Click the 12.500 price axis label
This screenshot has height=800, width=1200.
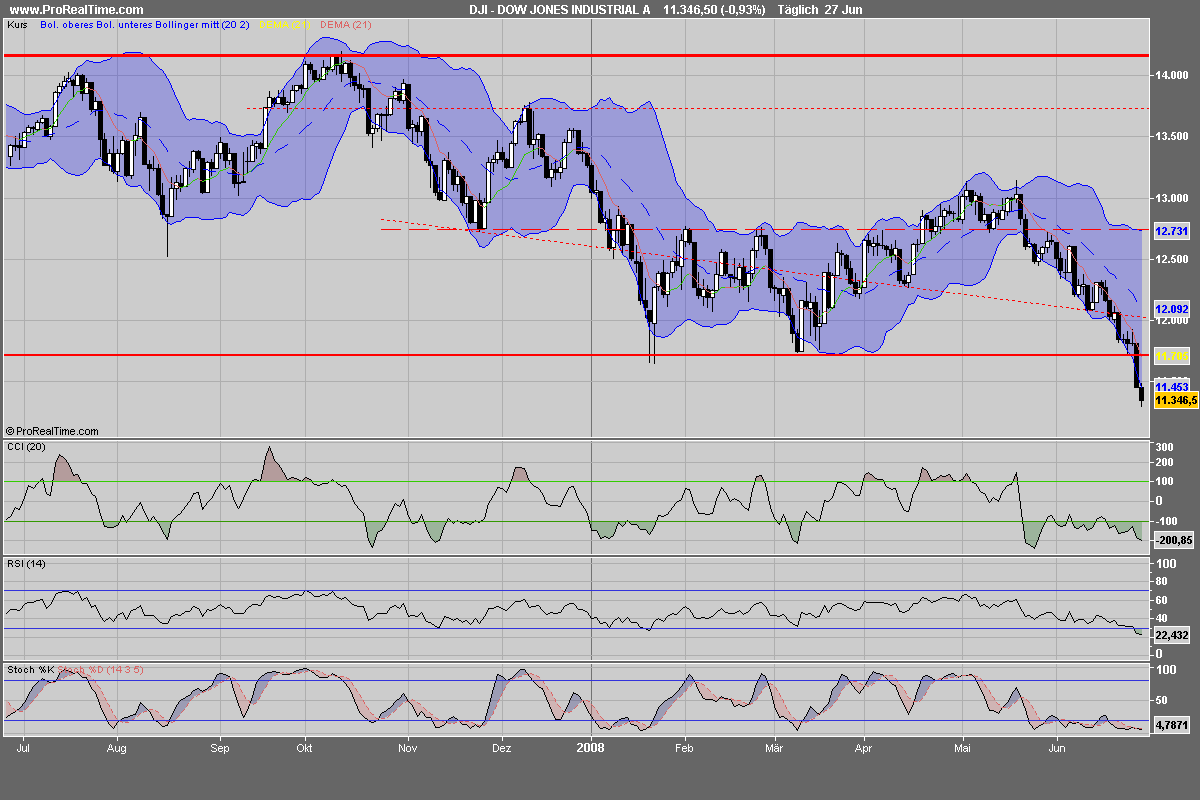tap(1171, 260)
